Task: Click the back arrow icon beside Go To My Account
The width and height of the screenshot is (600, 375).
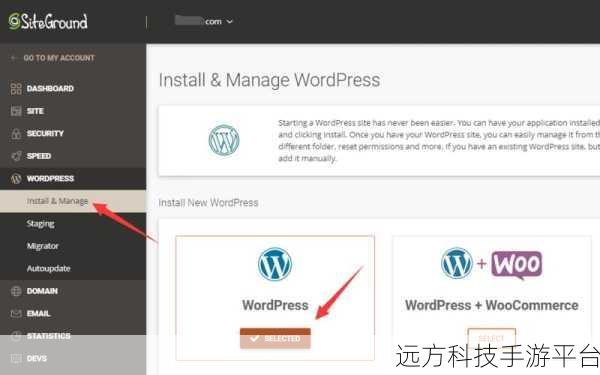Action: [14, 58]
